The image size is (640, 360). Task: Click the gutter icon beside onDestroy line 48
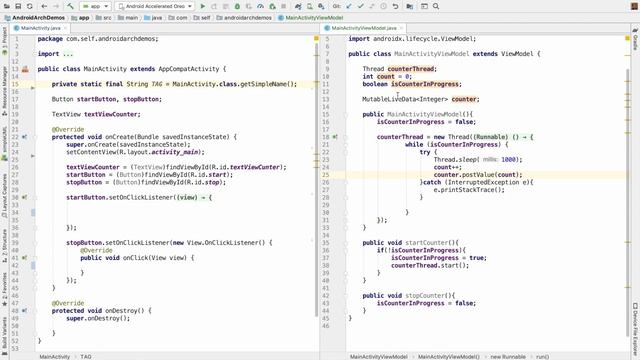pyautogui.click(x=24, y=311)
